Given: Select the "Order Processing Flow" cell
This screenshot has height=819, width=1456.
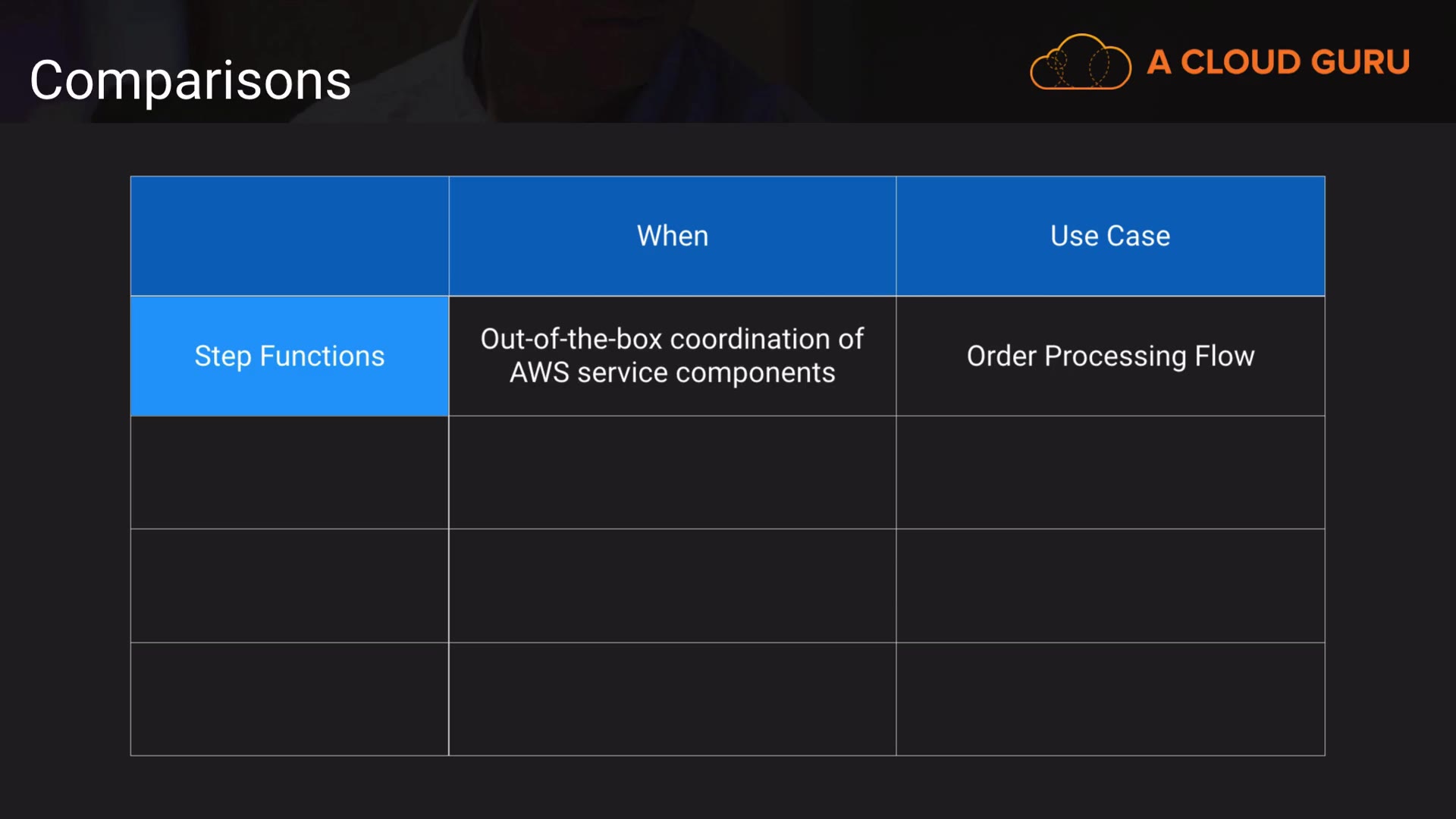Looking at the screenshot, I should click(1109, 356).
